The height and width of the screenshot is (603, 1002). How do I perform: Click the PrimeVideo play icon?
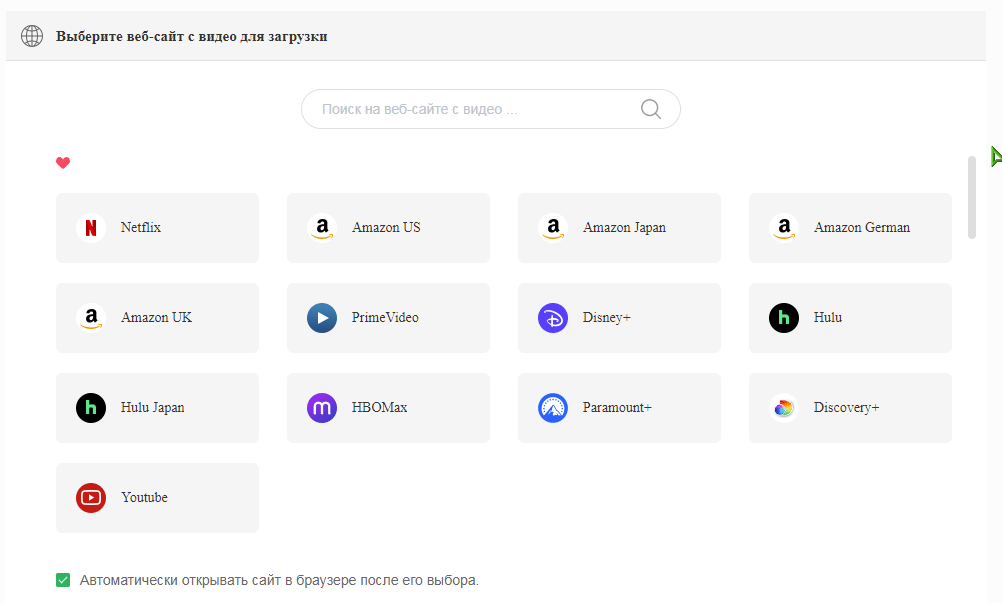point(322,318)
